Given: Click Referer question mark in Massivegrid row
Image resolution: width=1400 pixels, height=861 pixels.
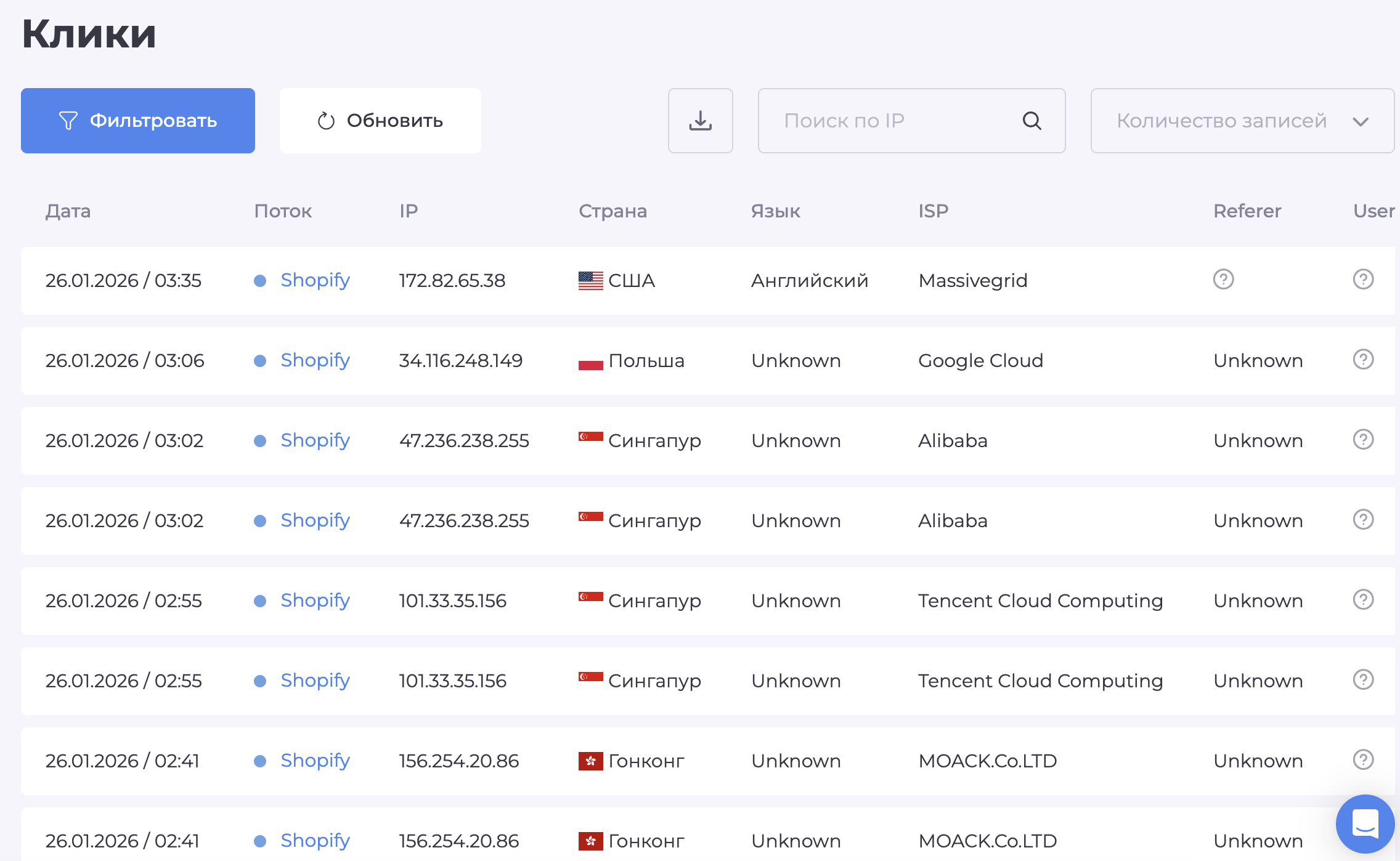Looking at the screenshot, I should (x=1223, y=280).
